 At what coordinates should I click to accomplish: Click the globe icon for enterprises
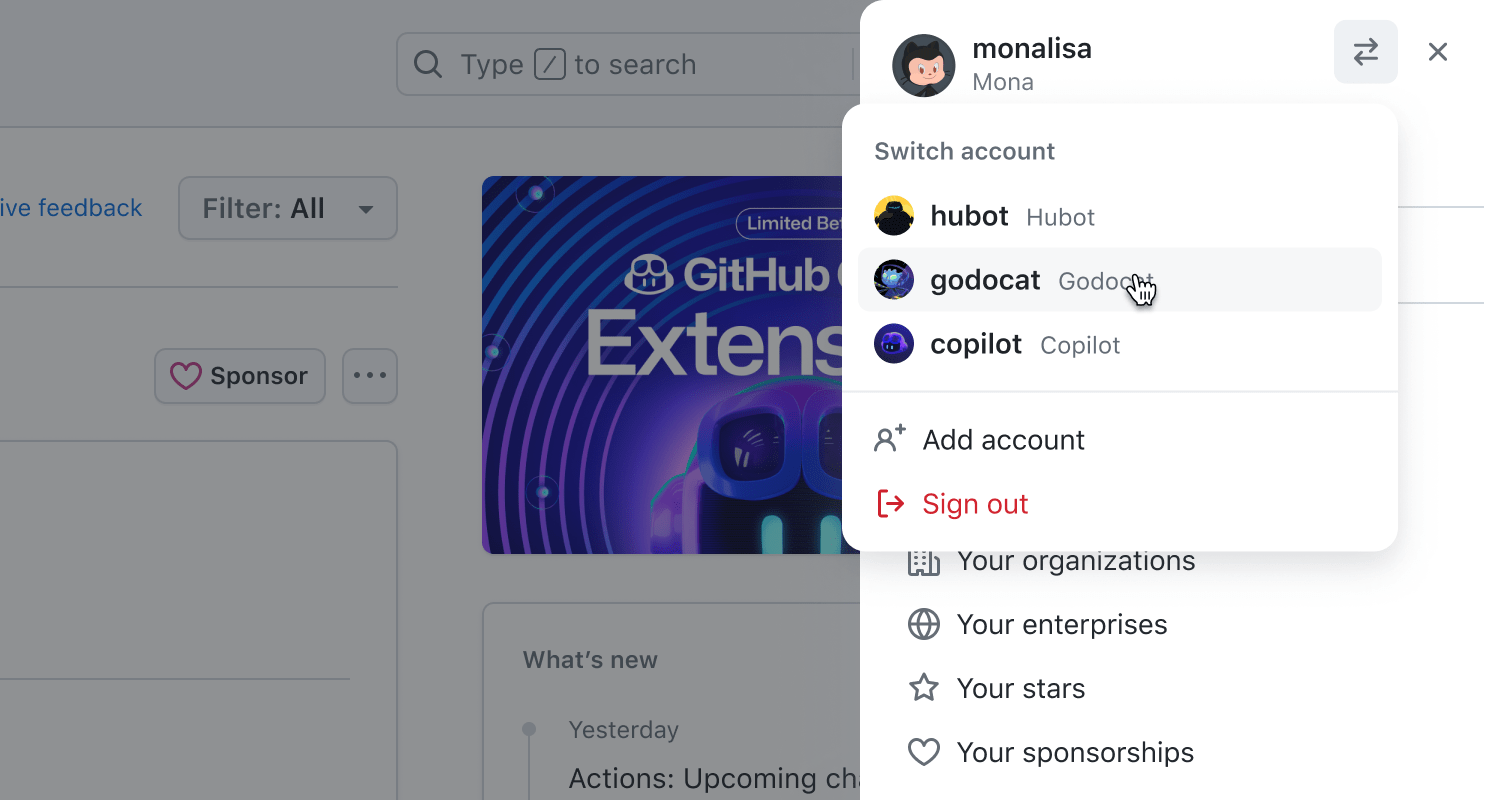pyautogui.click(x=924, y=624)
